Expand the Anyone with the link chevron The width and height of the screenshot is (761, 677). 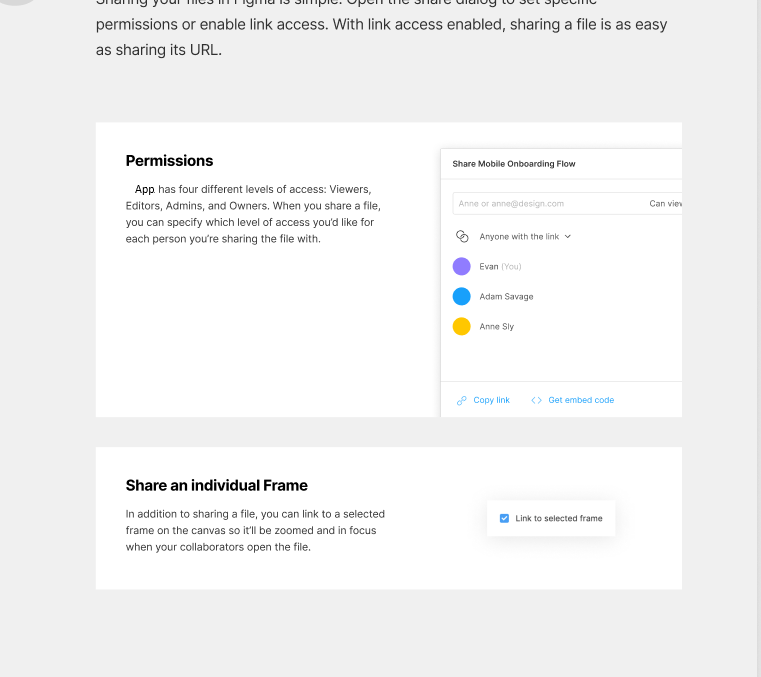click(568, 237)
